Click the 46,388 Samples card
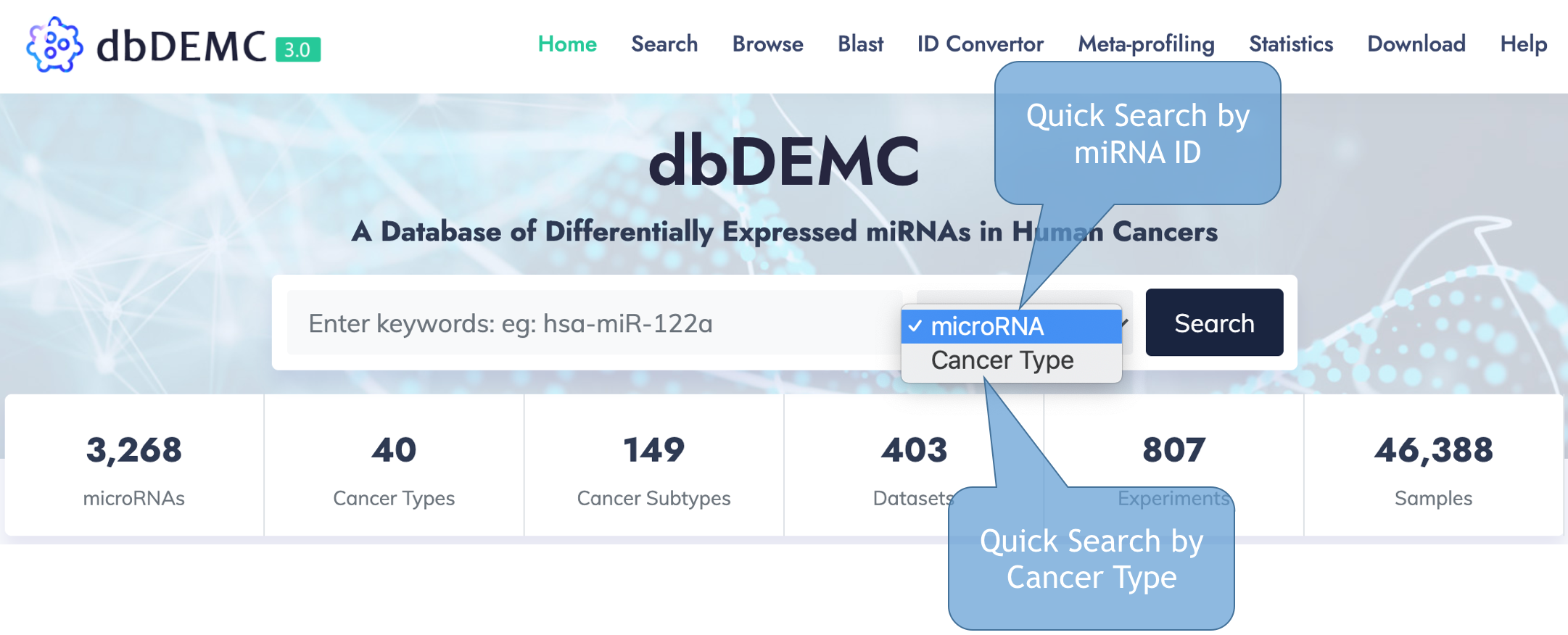The image size is (1568, 635). 1433,465
